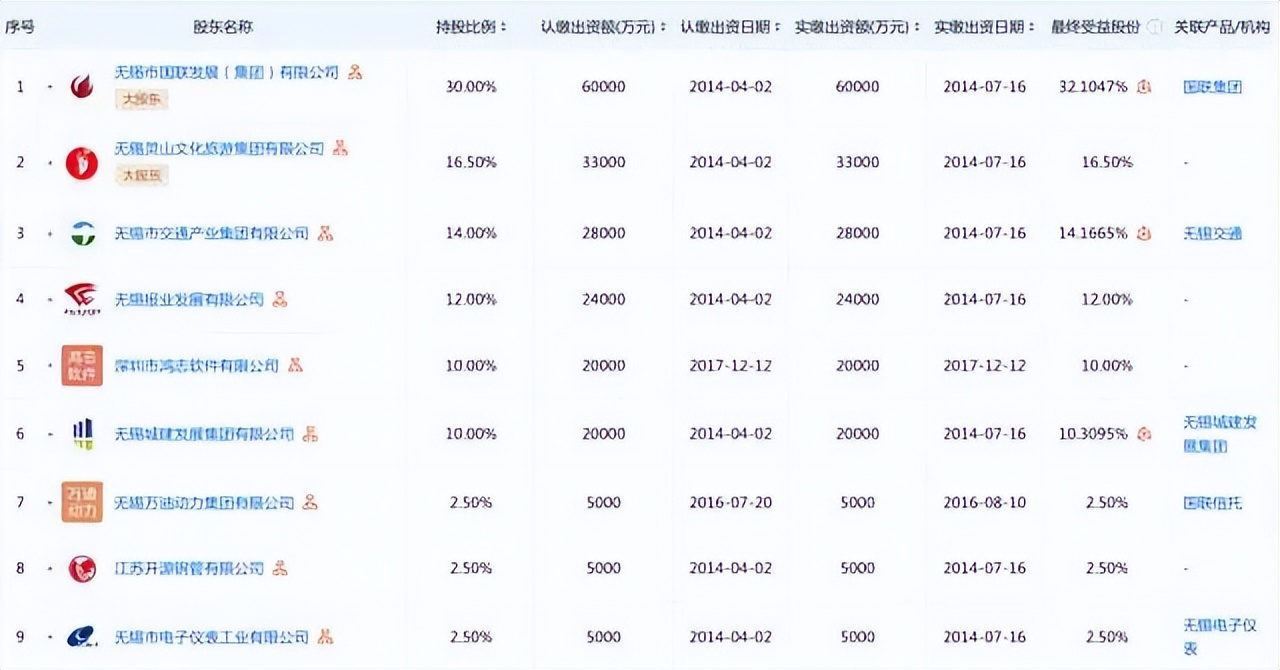Click the equity structure icon beside 无锡市国联发展（集团）有限公司

click(x=356, y=71)
